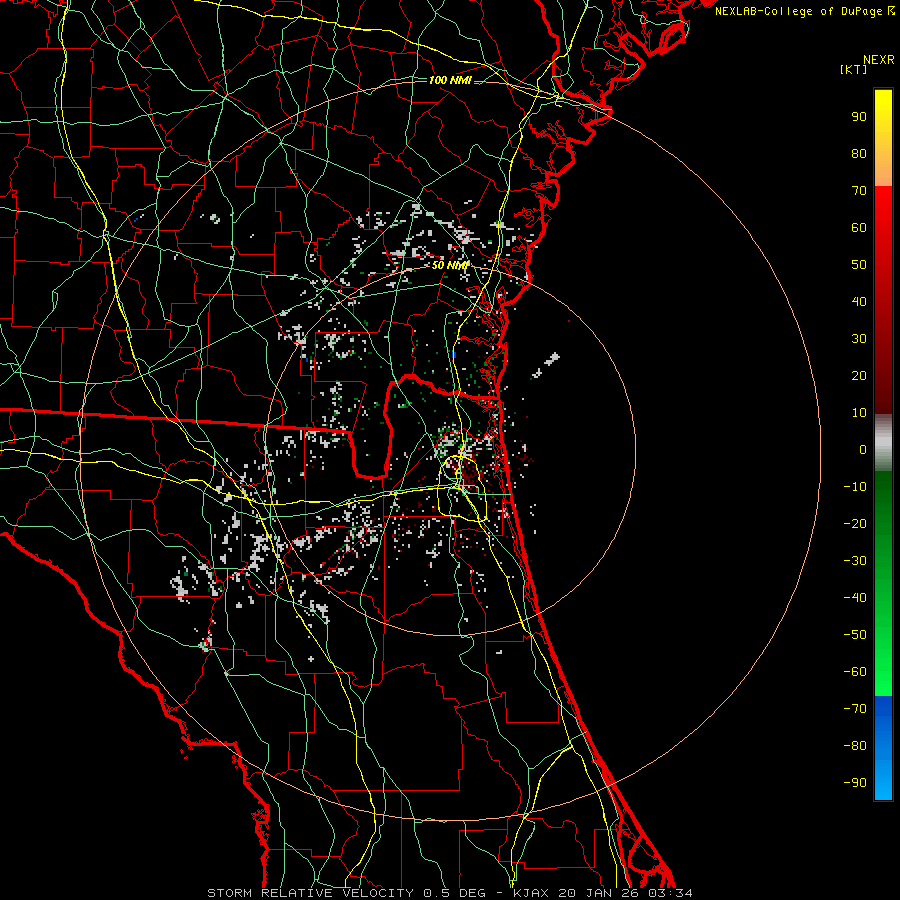Click the -60 scale value
The height and width of the screenshot is (900, 900).
(x=855, y=672)
